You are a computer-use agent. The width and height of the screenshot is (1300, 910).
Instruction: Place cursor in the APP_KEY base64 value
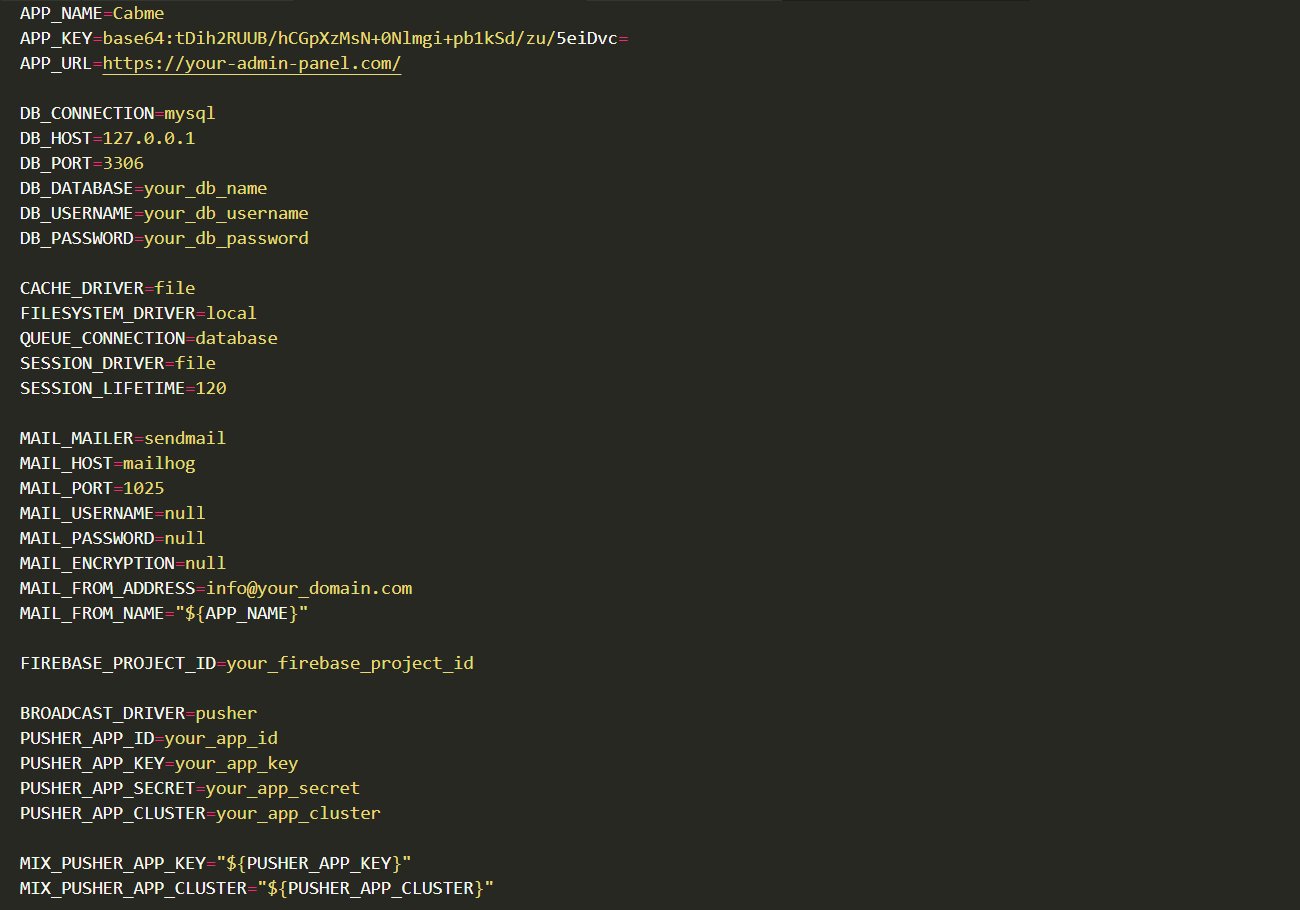pos(360,39)
